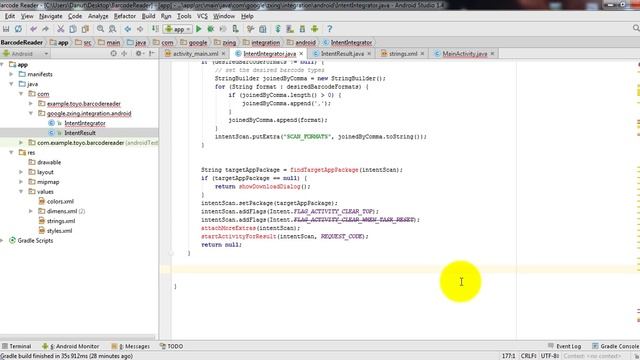Switch to the MainActivity.java tab
The height and width of the screenshot is (360, 640).
click(464, 53)
